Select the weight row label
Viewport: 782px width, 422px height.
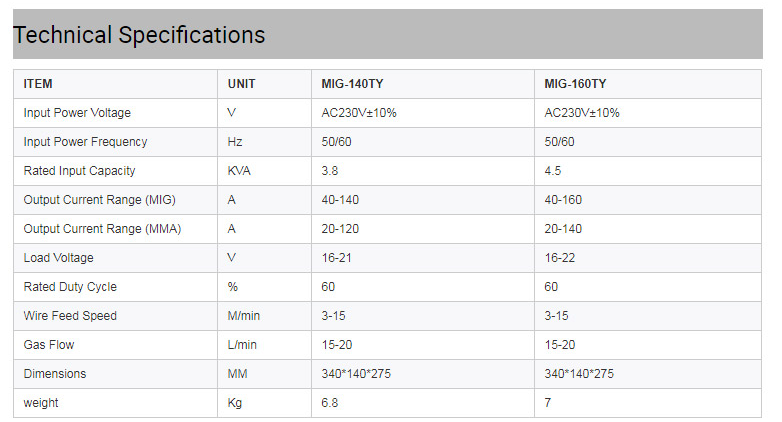pyautogui.click(x=41, y=403)
